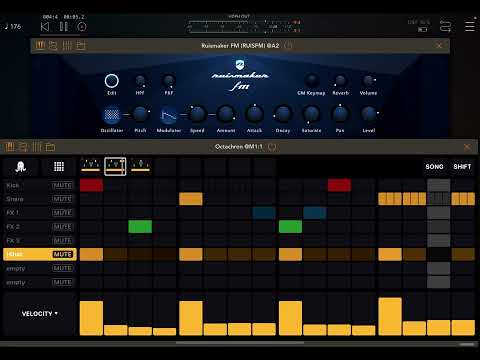This screenshot has height=360, width=480.
Task: Select the third pattern slot
Action: click(x=140, y=166)
